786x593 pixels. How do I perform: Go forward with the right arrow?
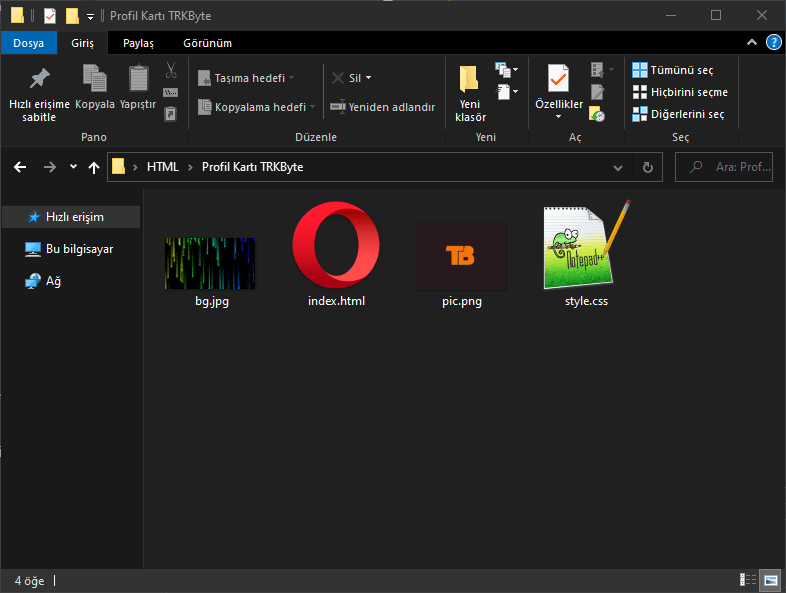coord(50,167)
